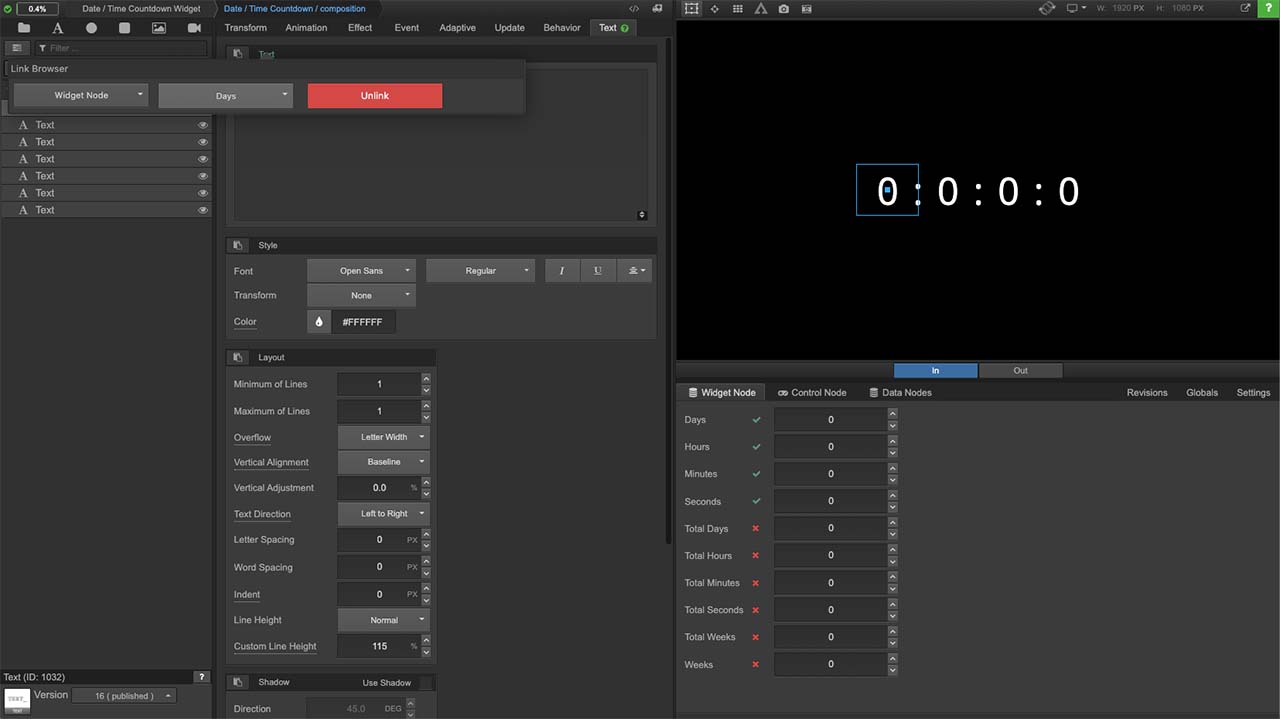Click the help badge on the Text tab

coord(625,28)
